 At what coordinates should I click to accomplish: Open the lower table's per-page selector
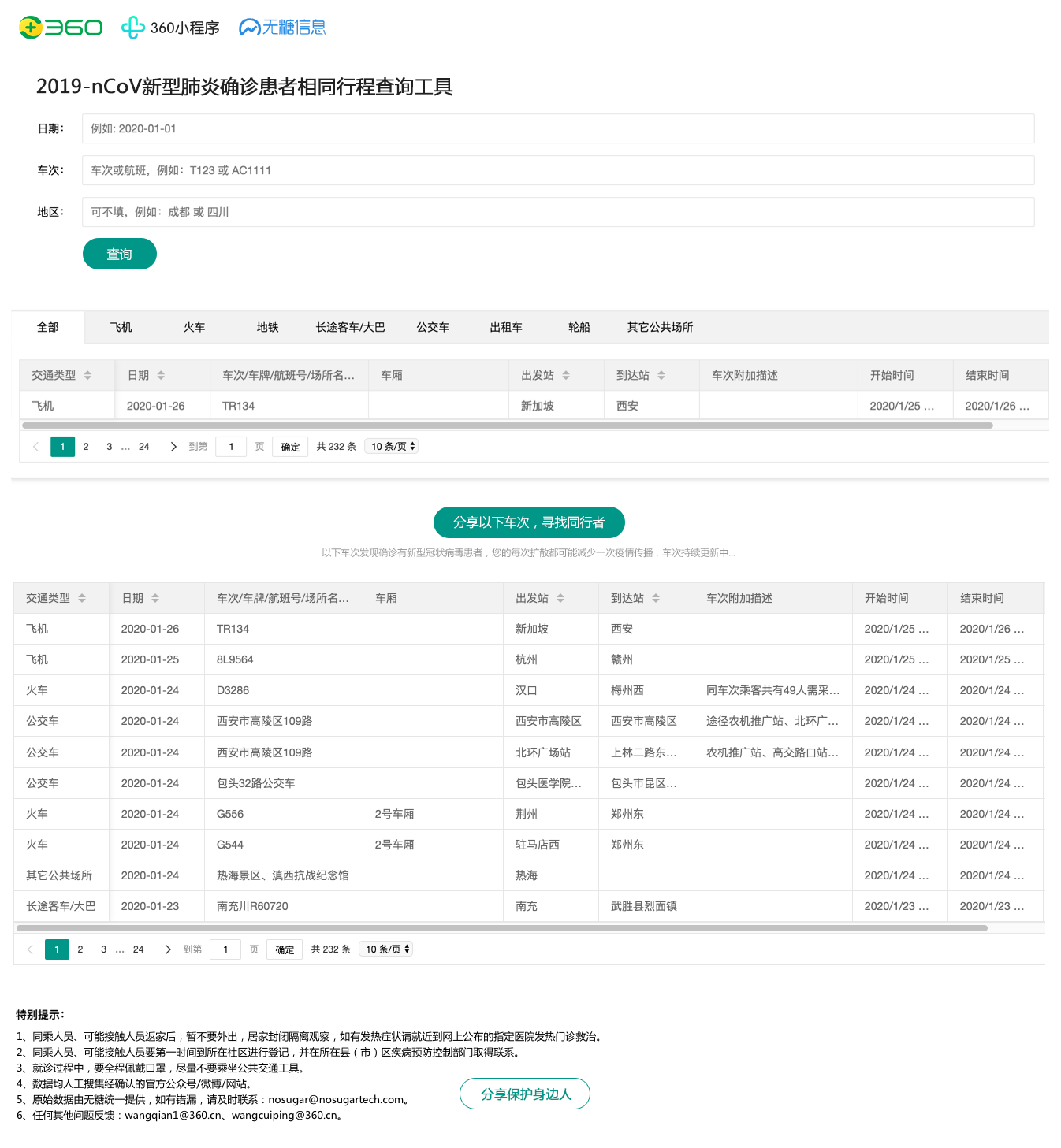pyautogui.click(x=385, y=949)
